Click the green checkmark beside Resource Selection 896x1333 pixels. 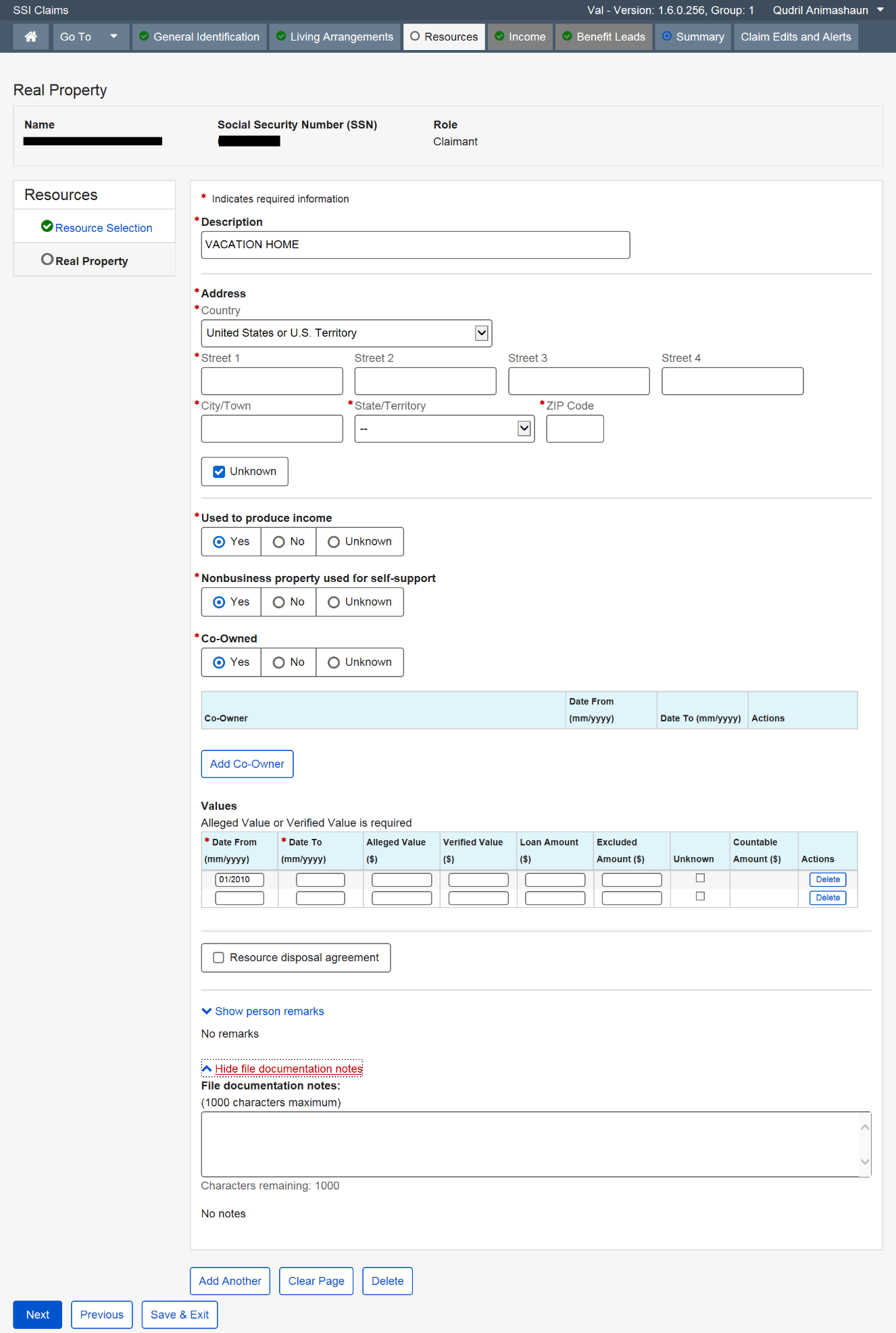pos(47,226)
